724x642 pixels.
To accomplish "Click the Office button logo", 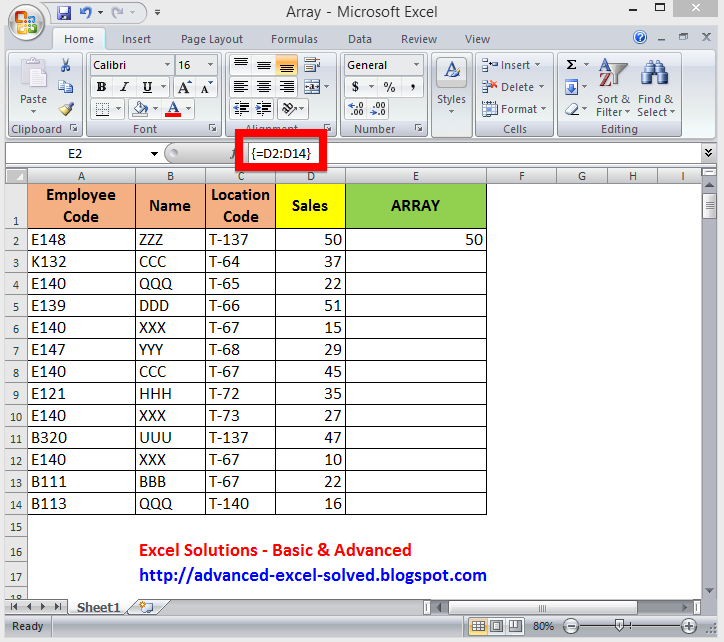I will tap(26, 22).
